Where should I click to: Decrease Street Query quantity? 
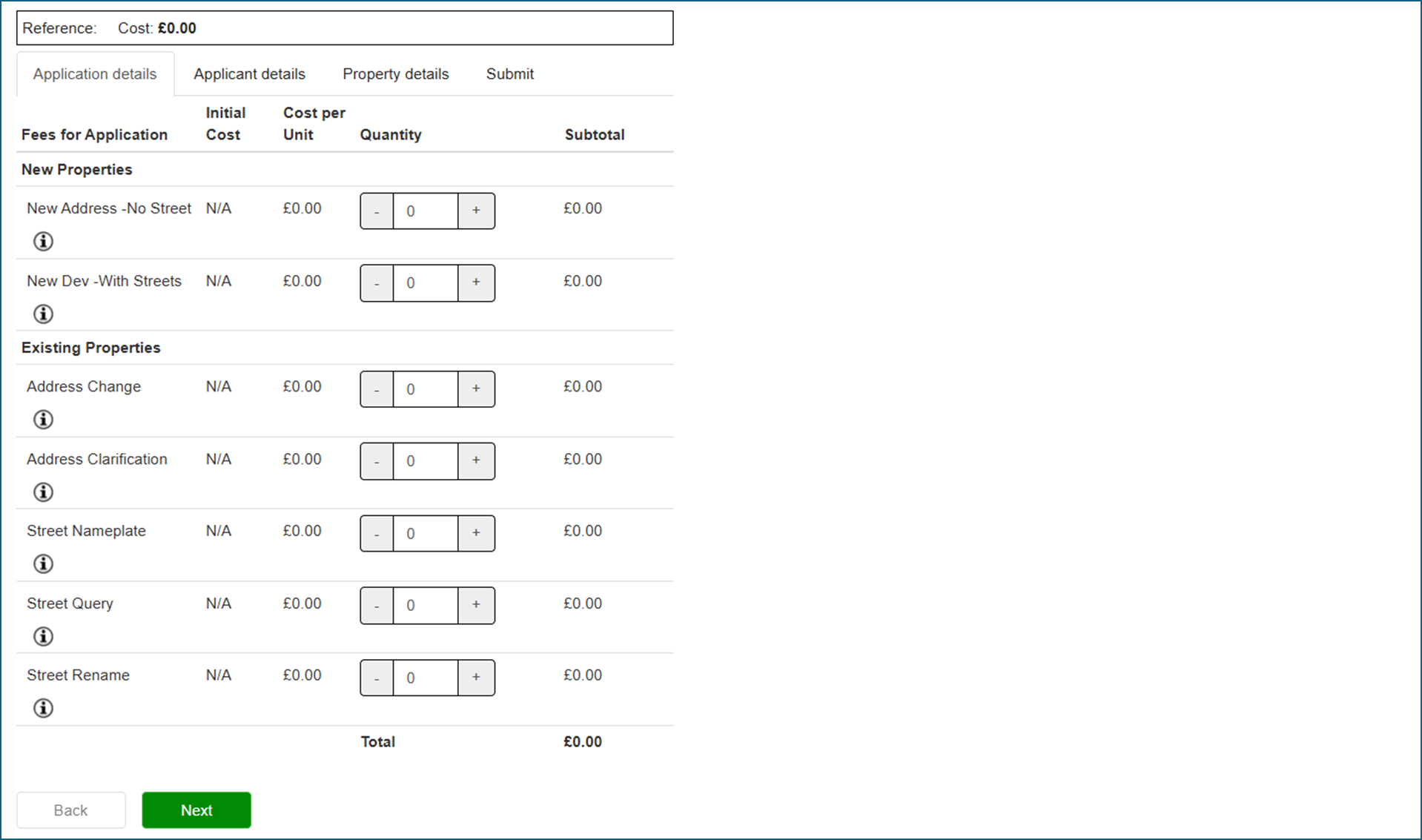(x=377, y=606)
